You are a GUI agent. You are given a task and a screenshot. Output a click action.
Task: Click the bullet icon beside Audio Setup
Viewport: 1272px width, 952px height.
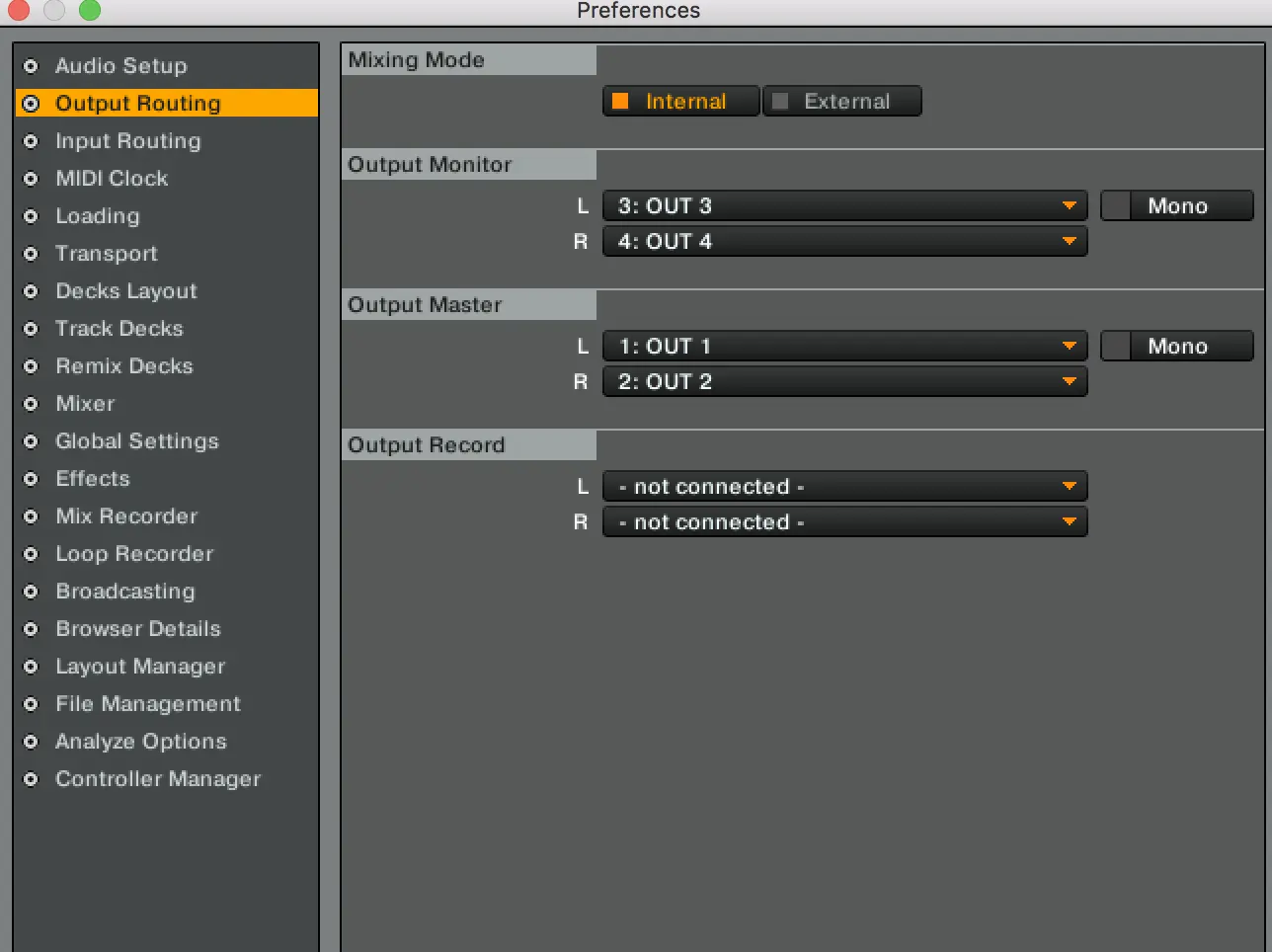(31, 66)
